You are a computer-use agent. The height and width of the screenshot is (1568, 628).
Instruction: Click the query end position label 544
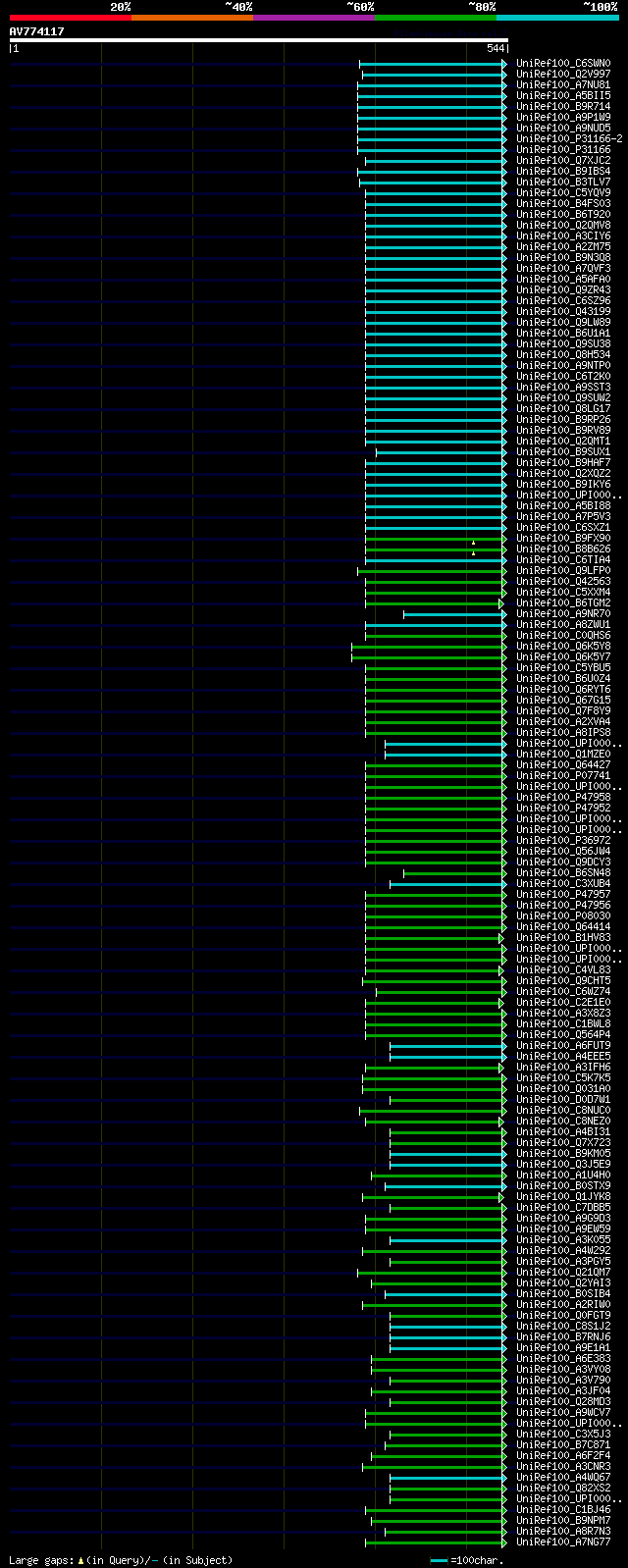495,48
